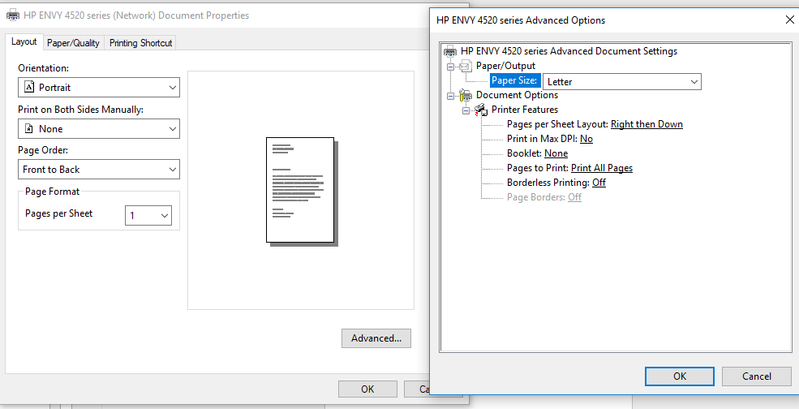799x409 pixels.
Task: Click the Print All Pages value
Action: (x=602, y=168)
